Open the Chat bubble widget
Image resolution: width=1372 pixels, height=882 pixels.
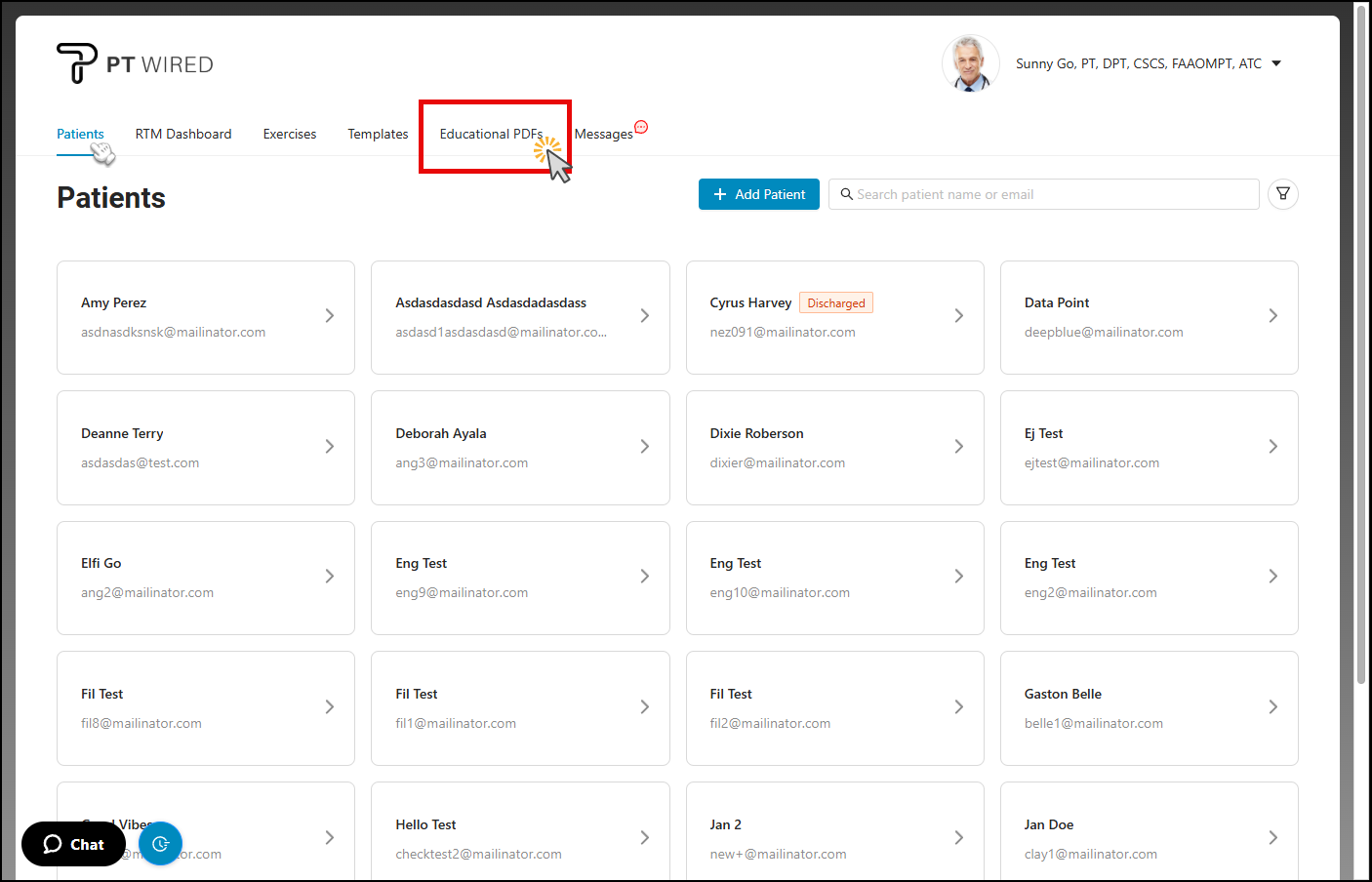(x=73, y=844)
